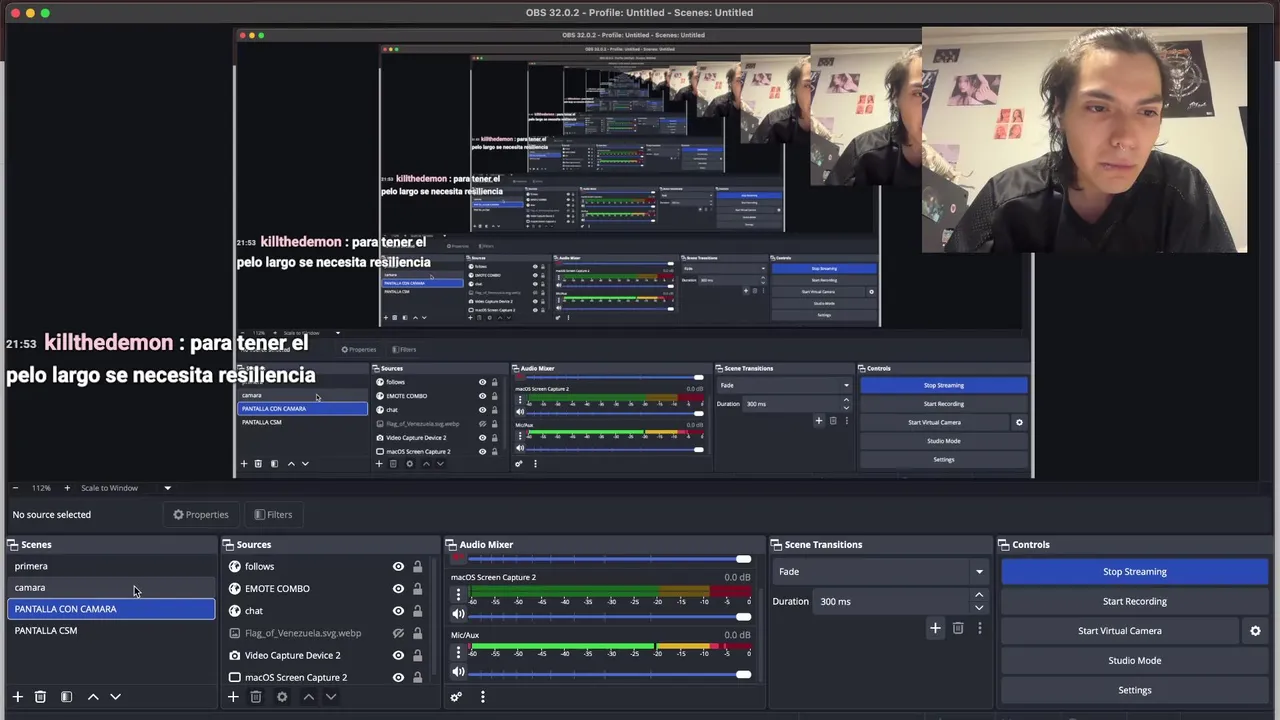Open source Filters button

tap(273, 515)
